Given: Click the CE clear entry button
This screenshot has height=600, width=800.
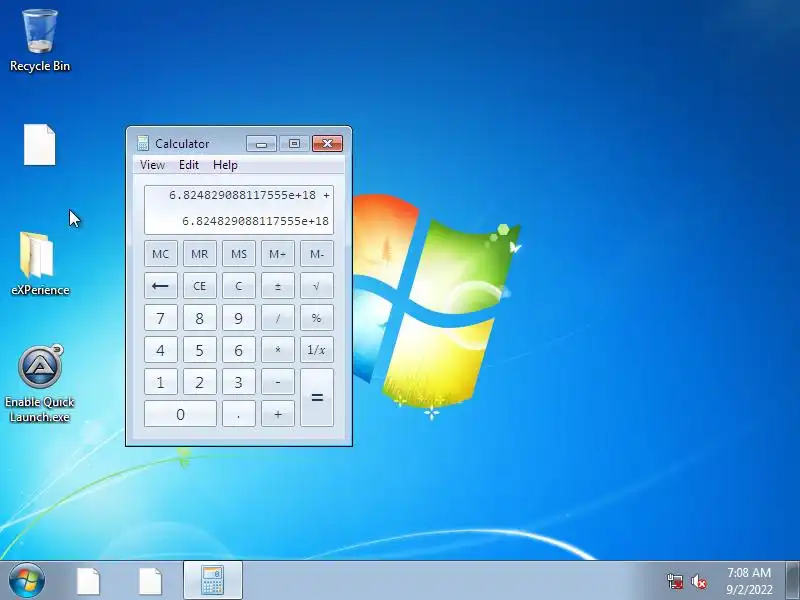Looking at the screenshot, I should pos(199,286).
